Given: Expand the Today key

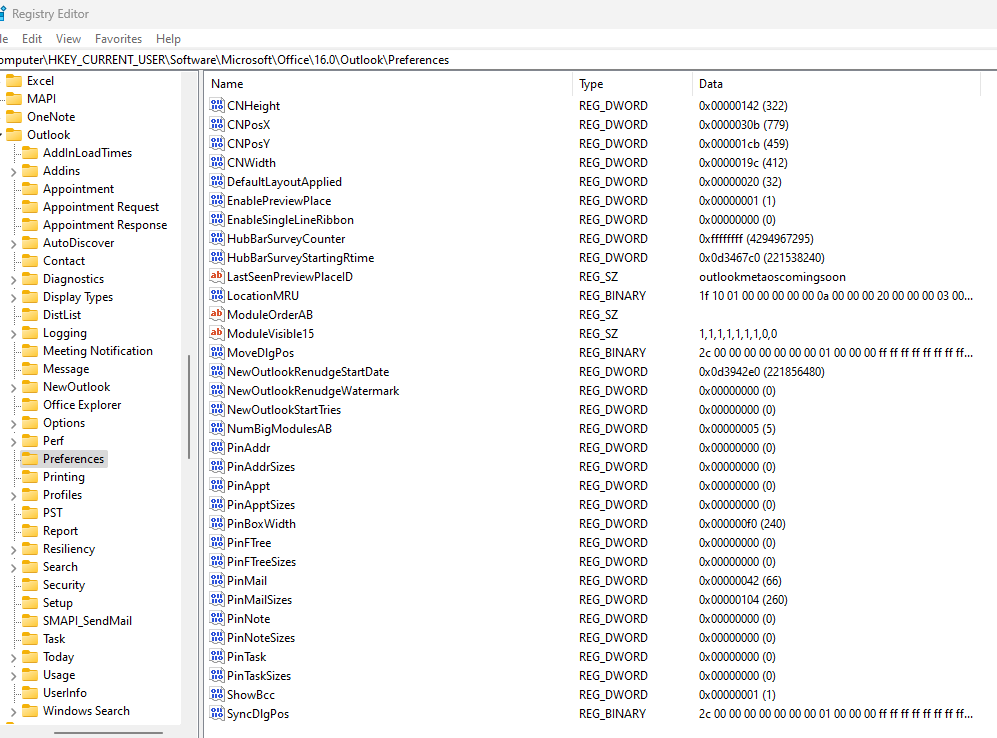Looking at the screenshot, I should 13,658.
